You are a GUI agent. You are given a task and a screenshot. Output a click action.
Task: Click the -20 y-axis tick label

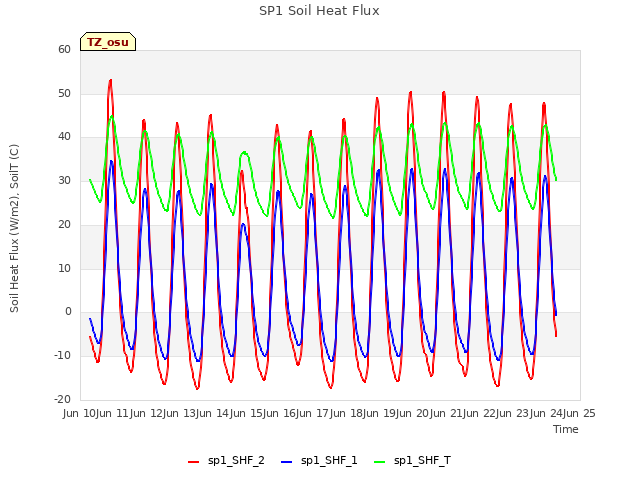tap(62, 399)
